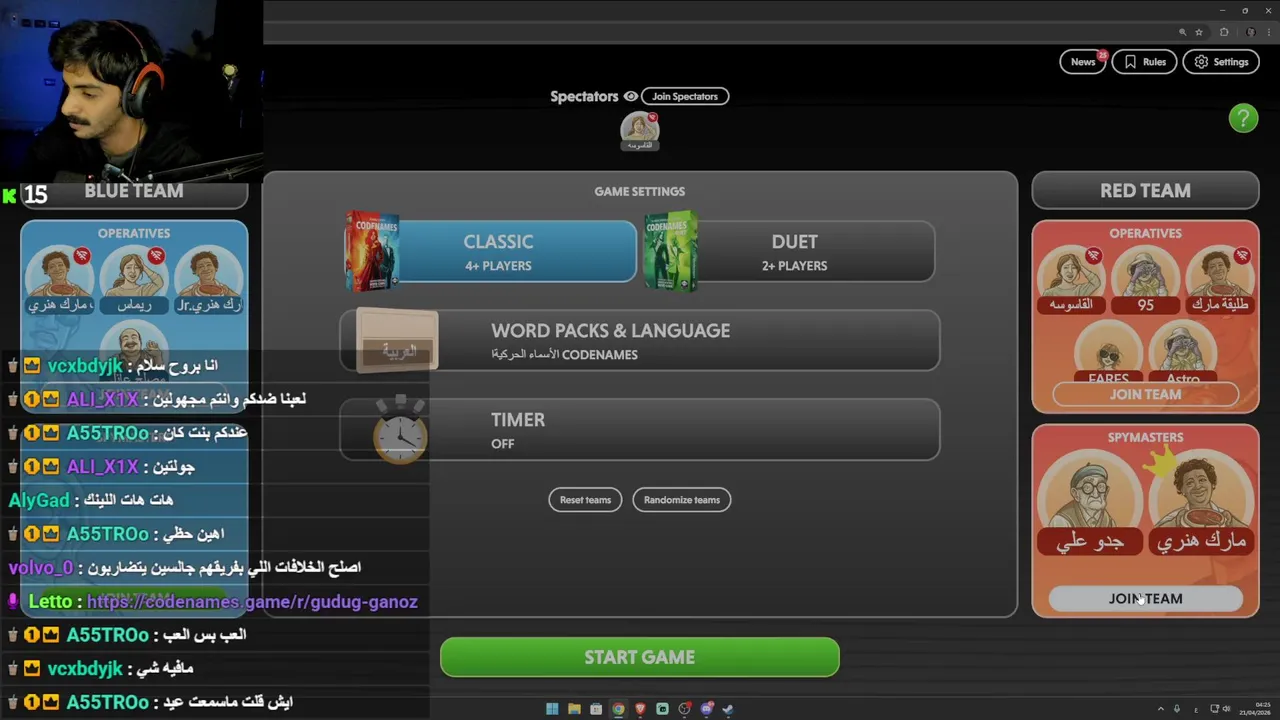This screenshot has height=720, width=1280.
Task: Click the browser zoom magnifier icon
Action: [x=1182, y=32]
